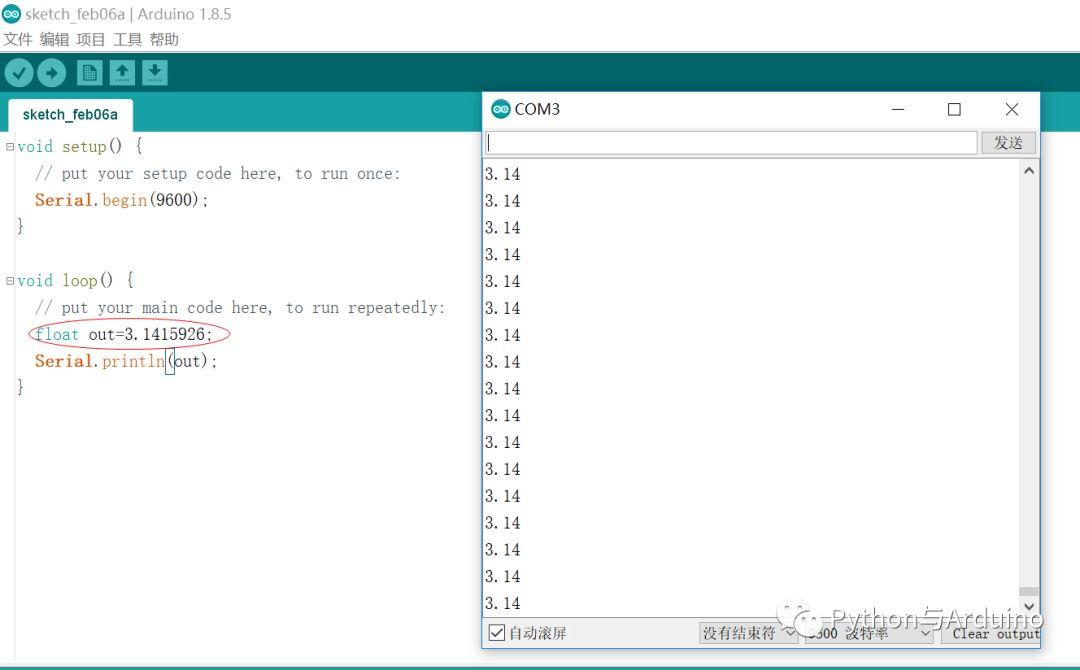Minimize the COM3 window
The image size is (1080, 670).
898,109
